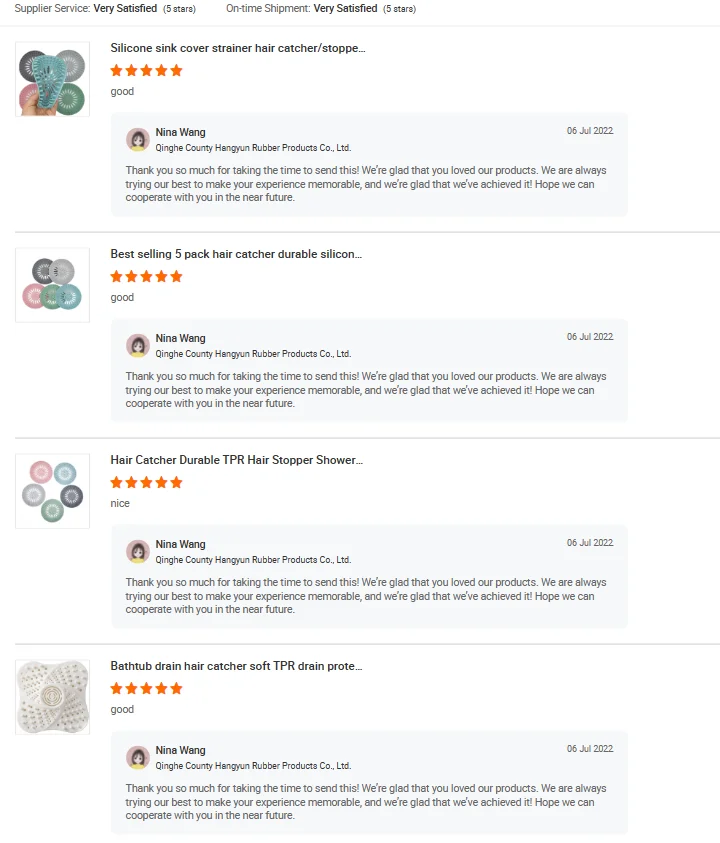Screen dimensions: 720x843
Task: Open Bathtub drain hair catcher product thumbnail
Action: coord(52,697)
